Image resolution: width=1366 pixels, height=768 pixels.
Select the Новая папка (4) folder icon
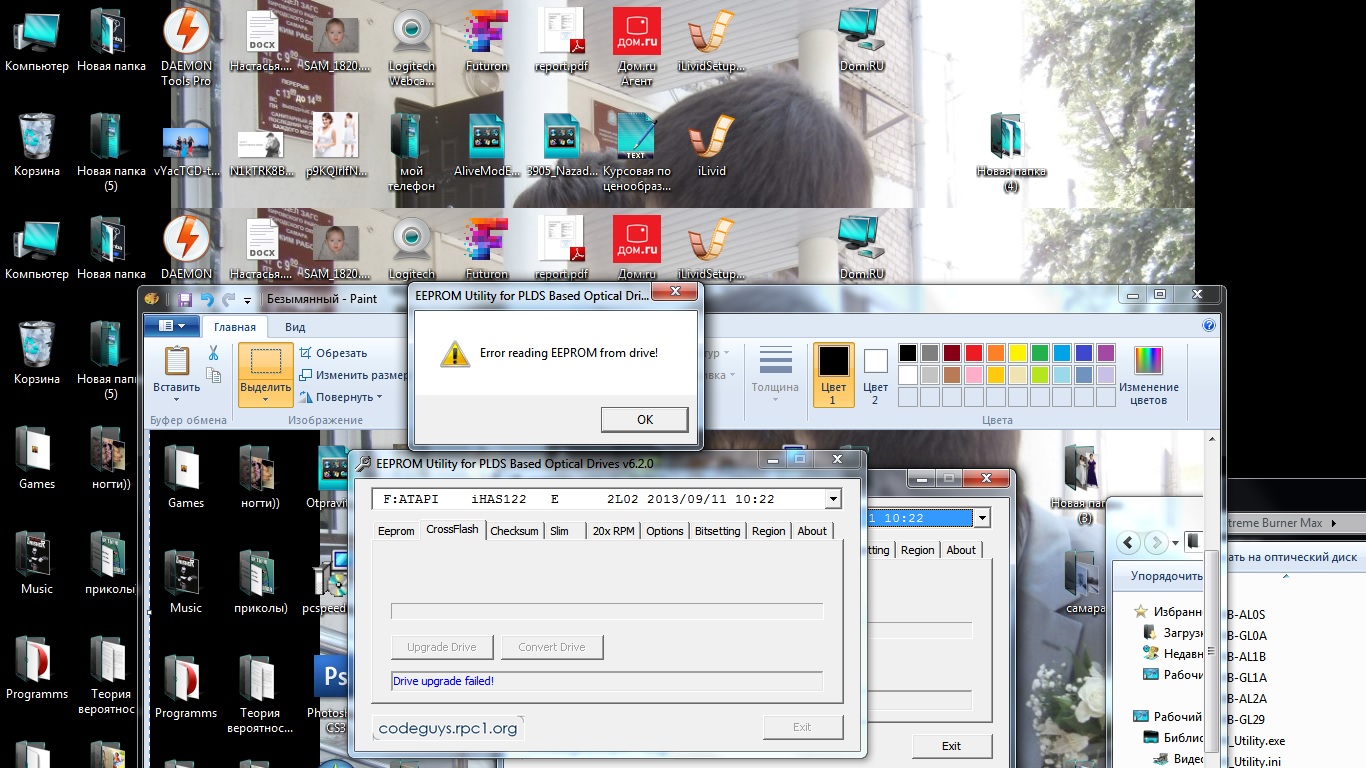(1011, 152)
